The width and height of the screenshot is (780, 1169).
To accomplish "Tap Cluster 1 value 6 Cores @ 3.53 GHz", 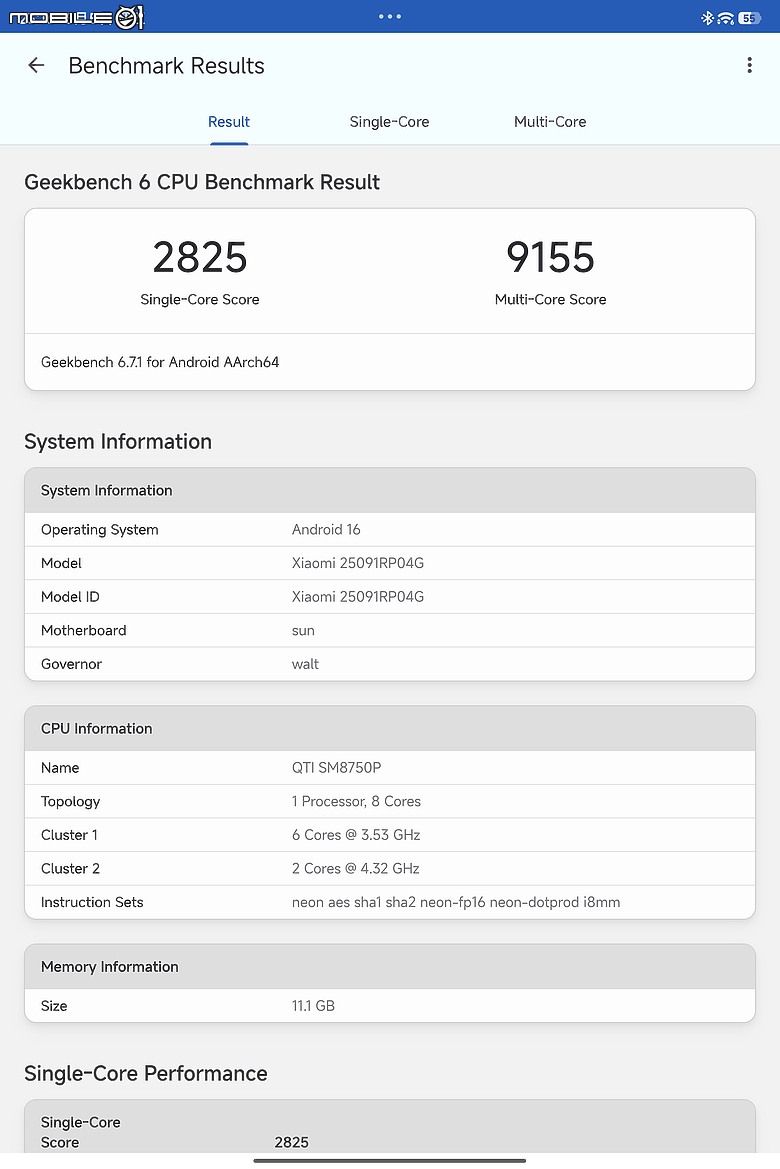I will [356, 834].
